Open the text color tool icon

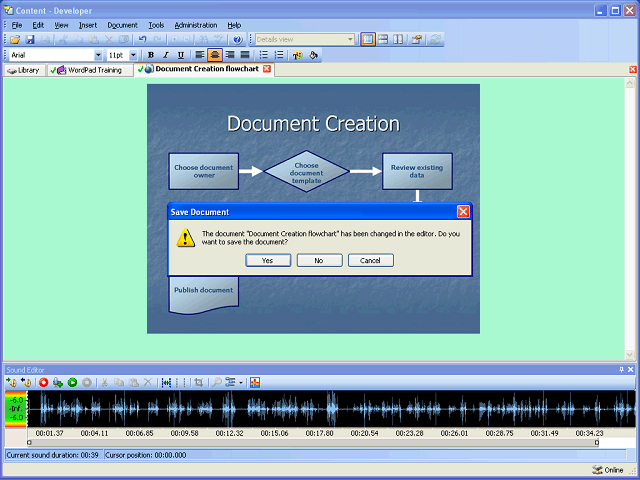298,55
